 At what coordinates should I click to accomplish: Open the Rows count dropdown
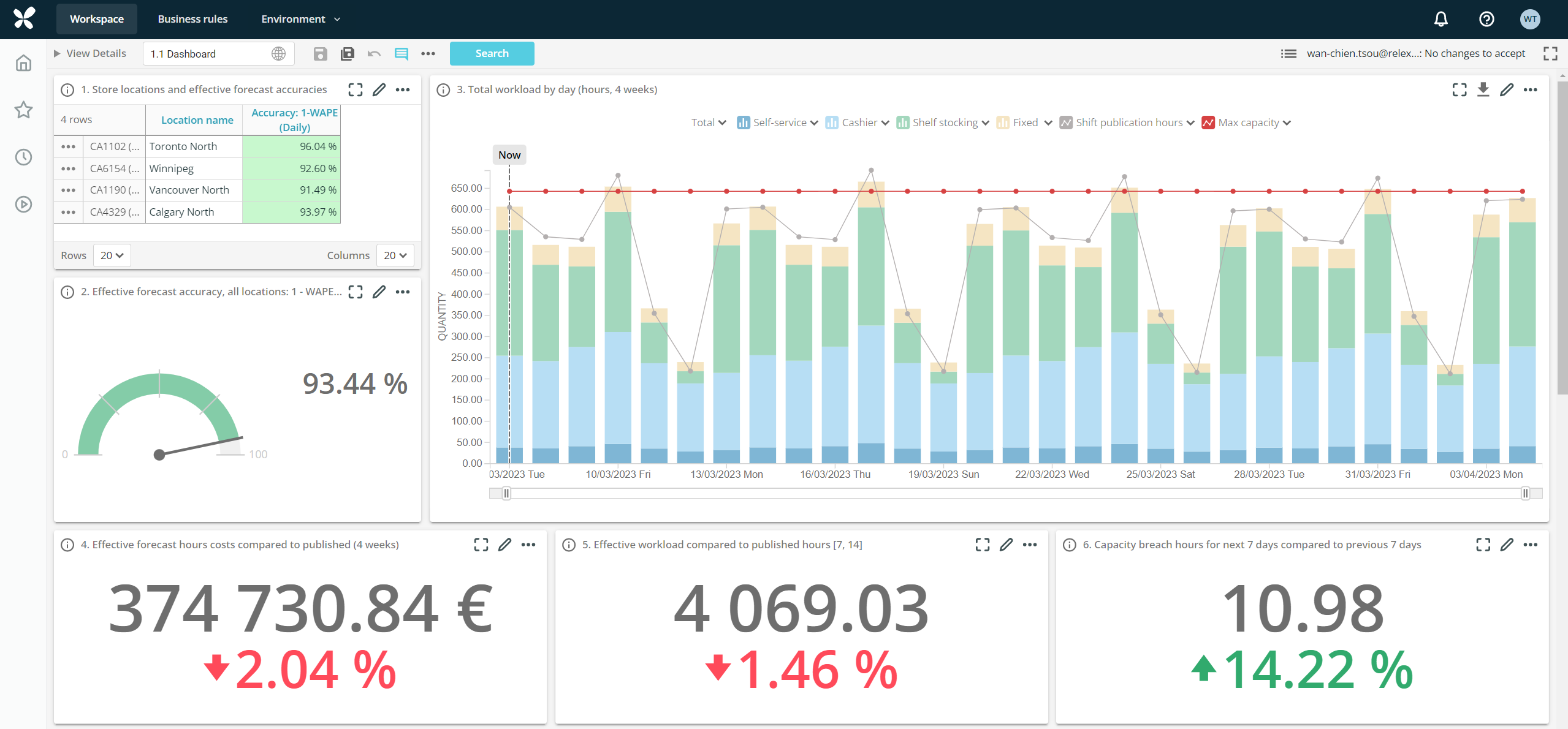click(x=111, y=255)
